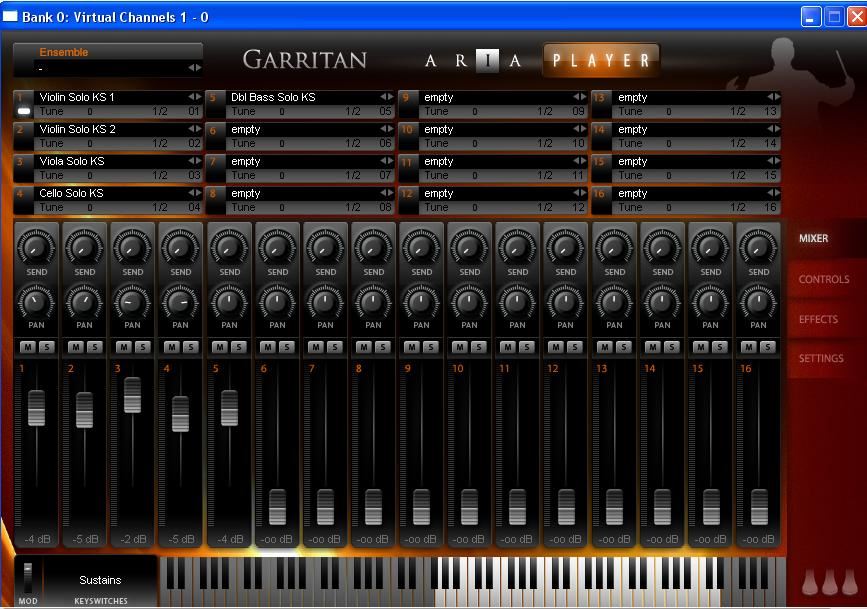Click the Sustains keyswitch display
The height and width of the screenshot is (609, 867).
(100, 580)
